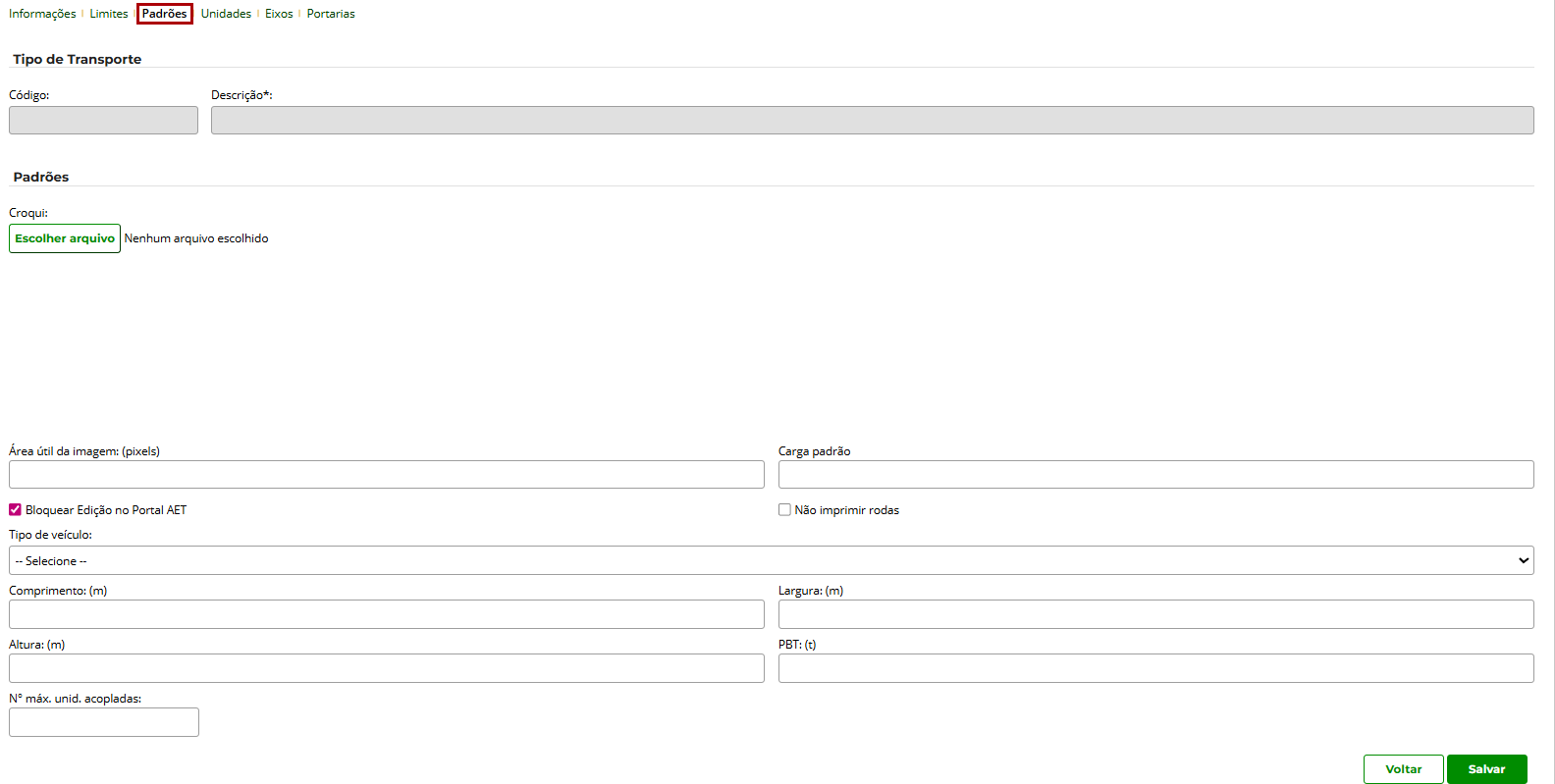Click the Largura (m) field
The image size is (1555, 784).
1155,614
